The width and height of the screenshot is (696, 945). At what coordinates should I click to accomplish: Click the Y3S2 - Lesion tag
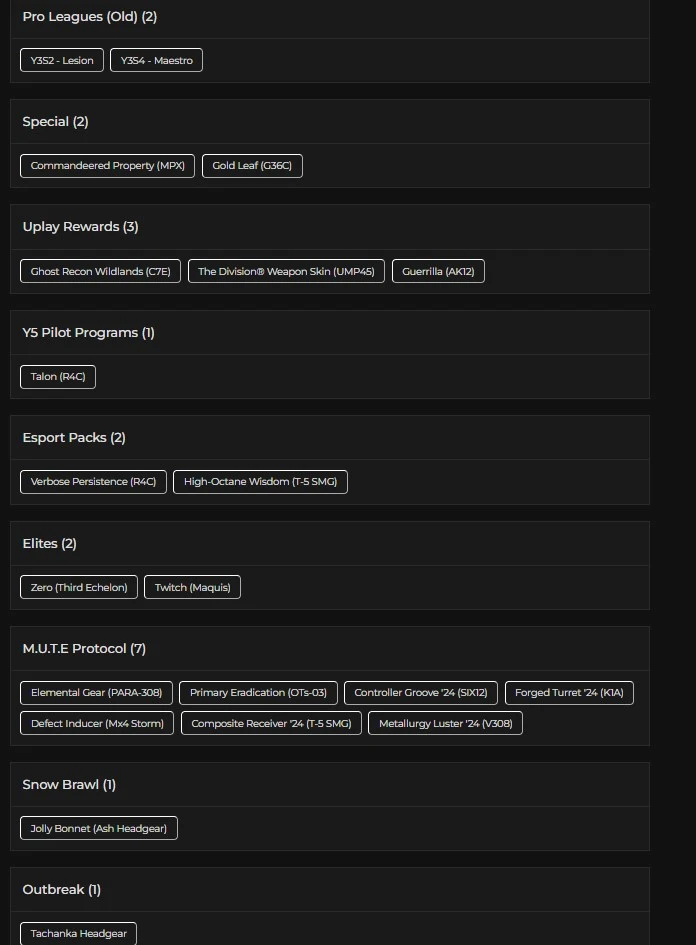click(62, 61)
